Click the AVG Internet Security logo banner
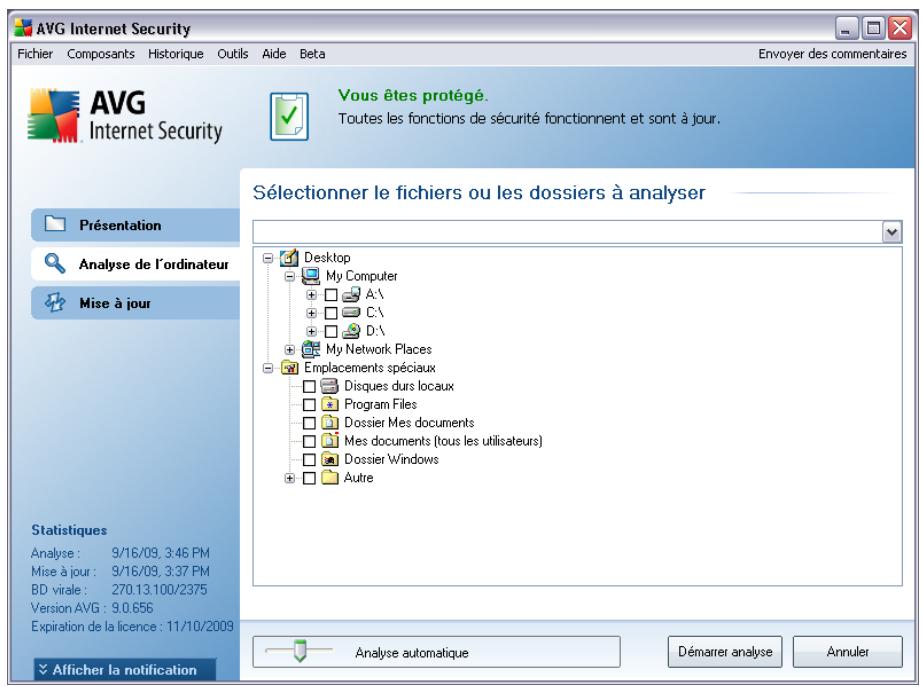This screenshot has width=923, height=687. pos(125,115)
